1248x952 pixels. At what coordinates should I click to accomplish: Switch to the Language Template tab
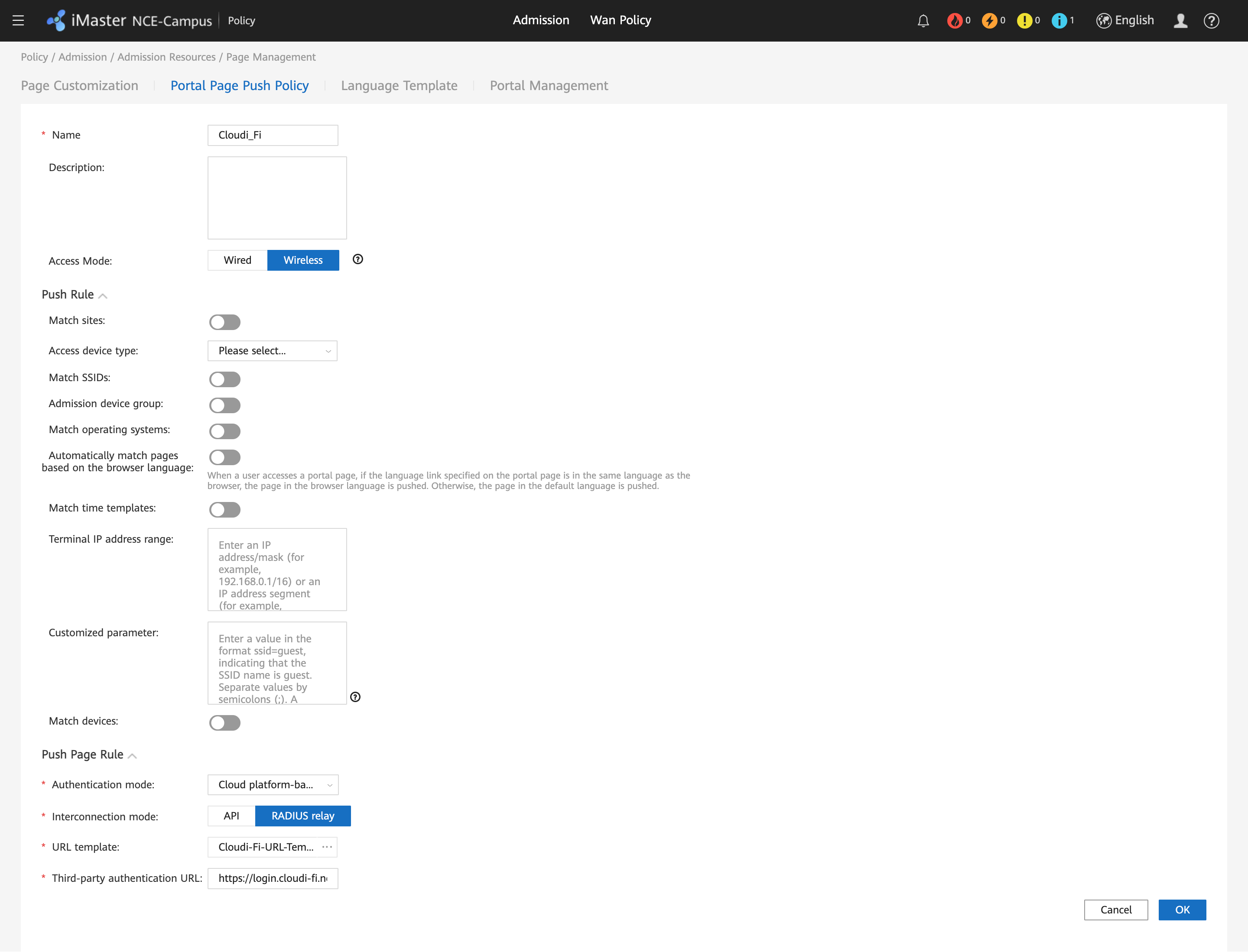(x=399, y=85)
